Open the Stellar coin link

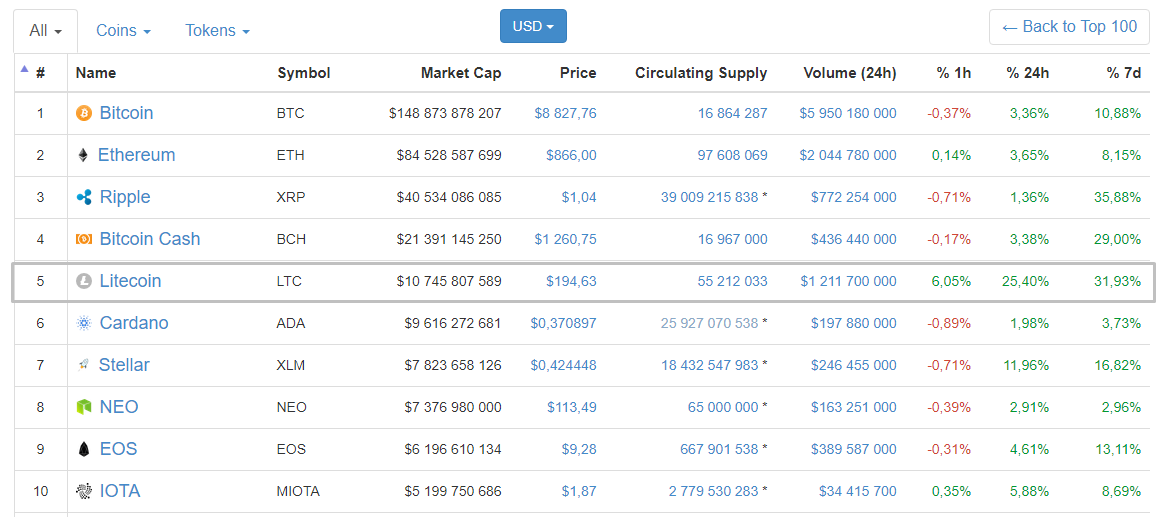tap(124, 365)
